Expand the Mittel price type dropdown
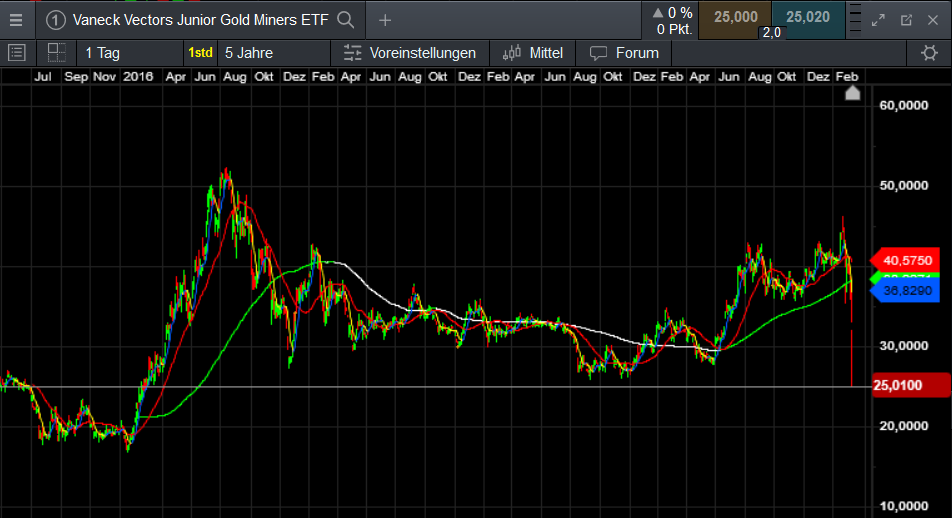This screenshot has width=952, height=518. pos(533,53)
